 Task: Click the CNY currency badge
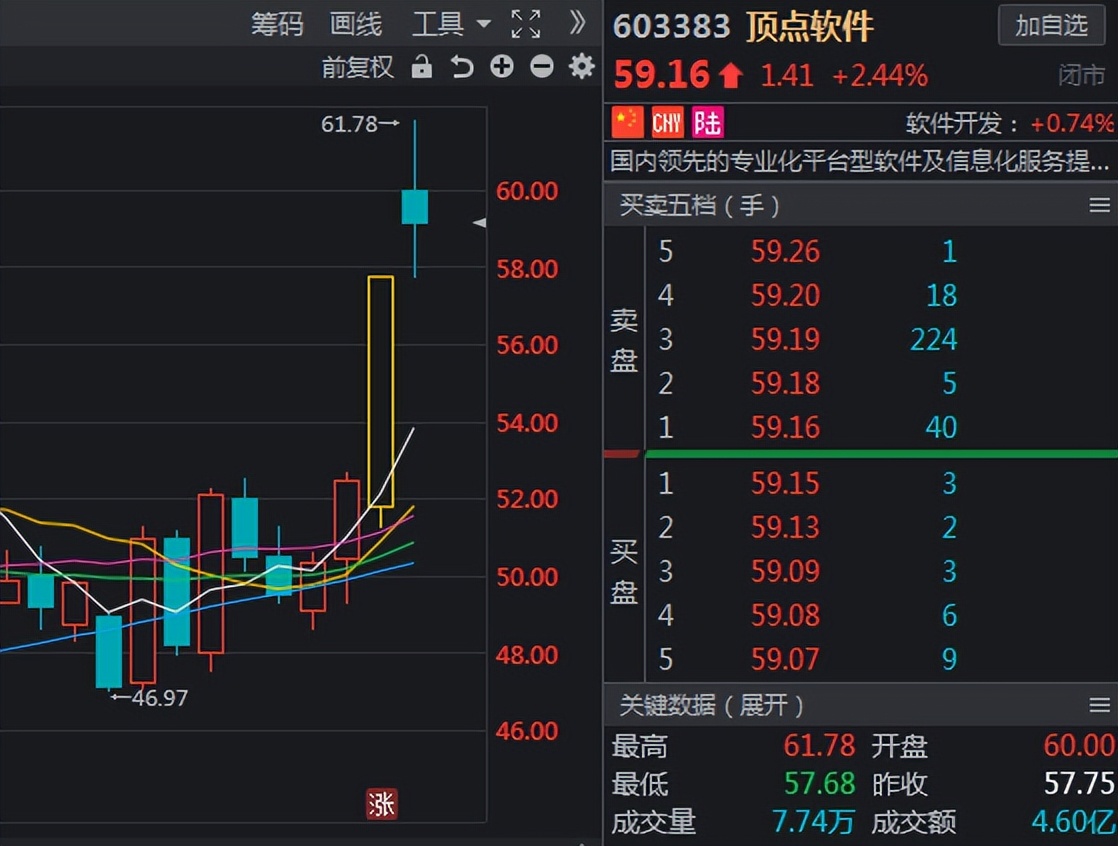pos(667,123)
